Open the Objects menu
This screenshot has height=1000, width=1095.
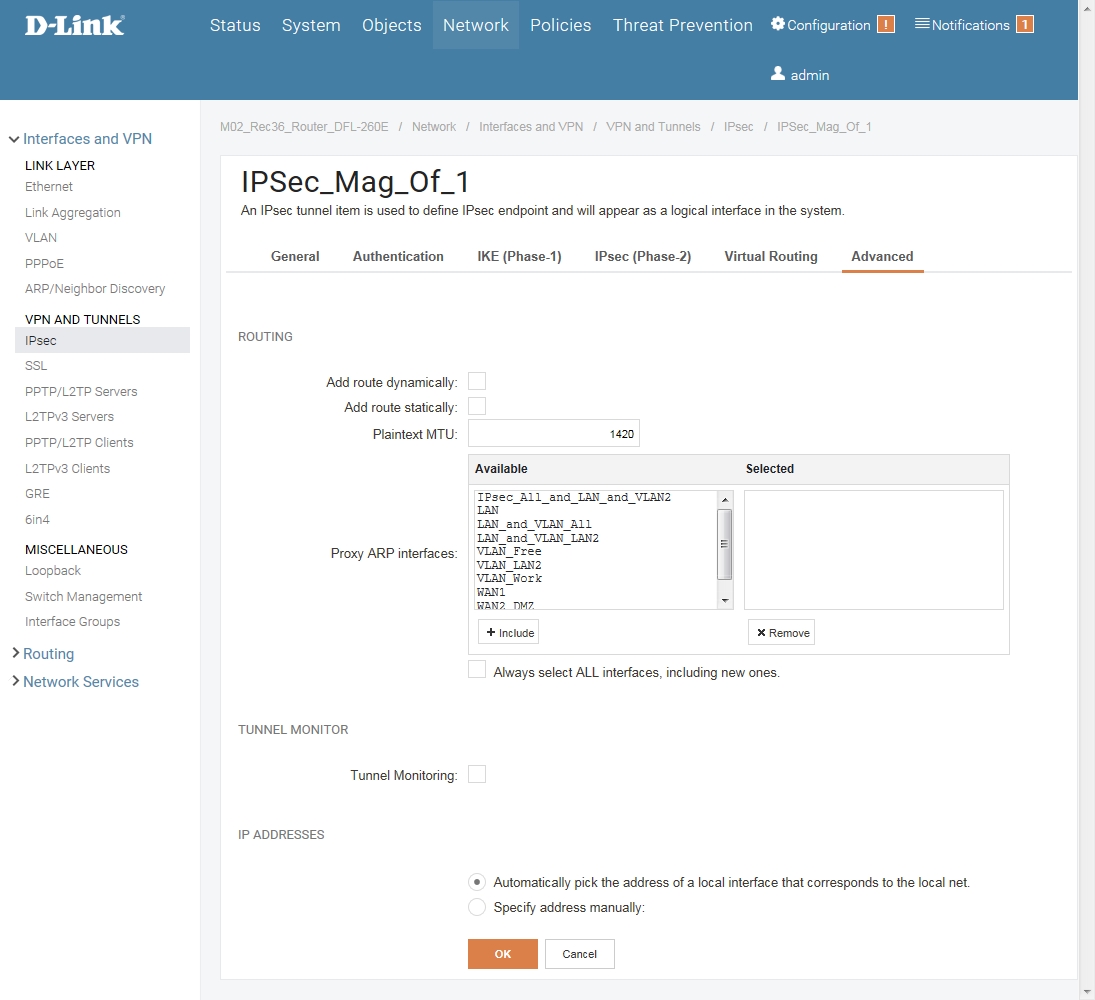click(x=391, y=25)
